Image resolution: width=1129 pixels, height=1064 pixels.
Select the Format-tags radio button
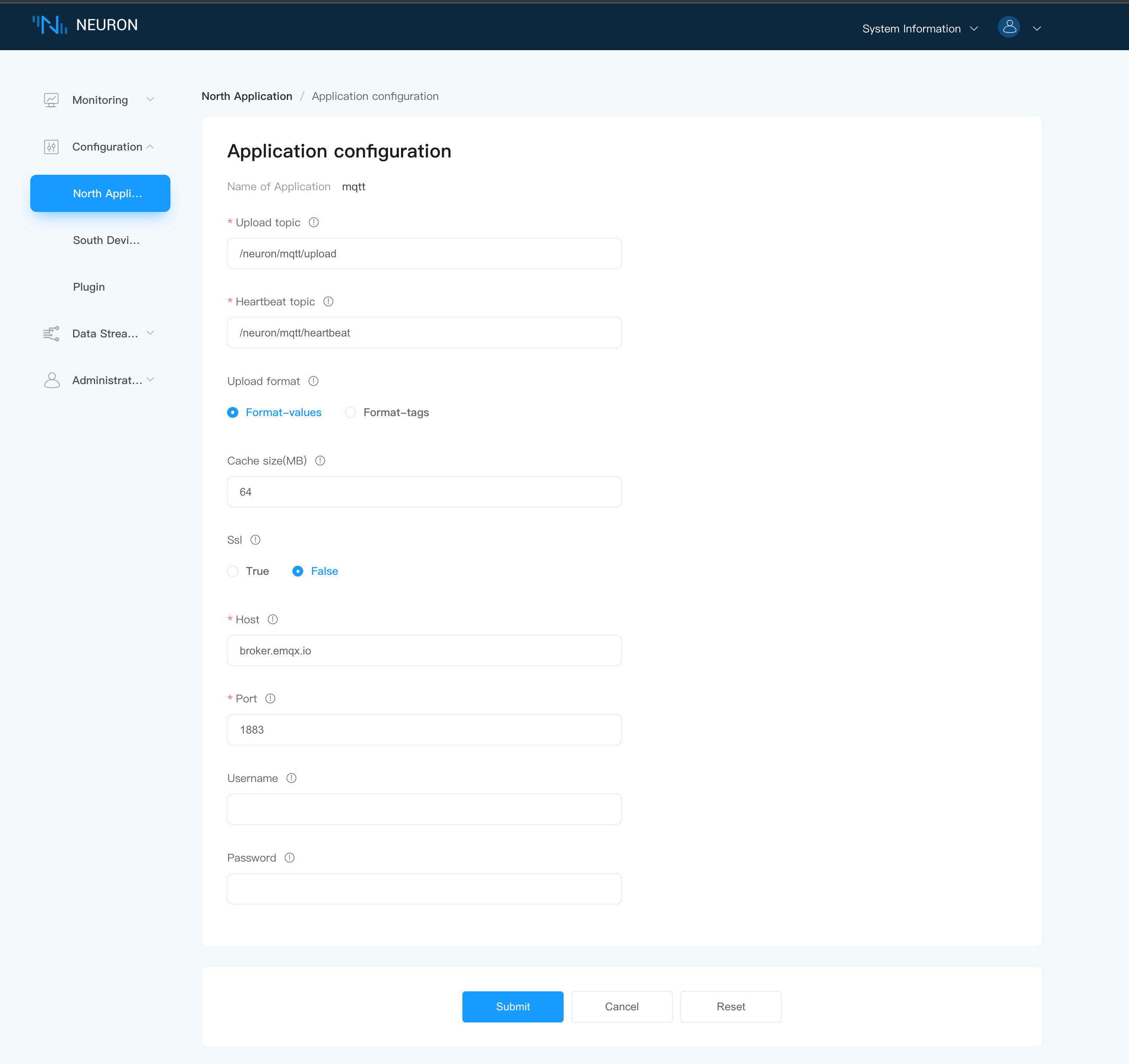pos(350,412)
